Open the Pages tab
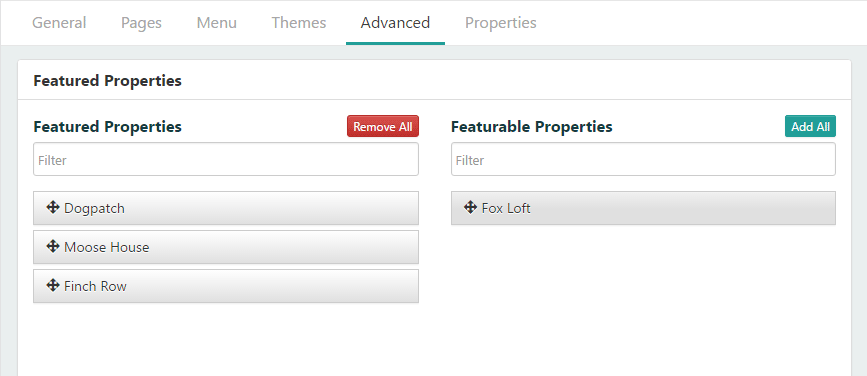This screenshot has height=376, width=867. [141, 23]
